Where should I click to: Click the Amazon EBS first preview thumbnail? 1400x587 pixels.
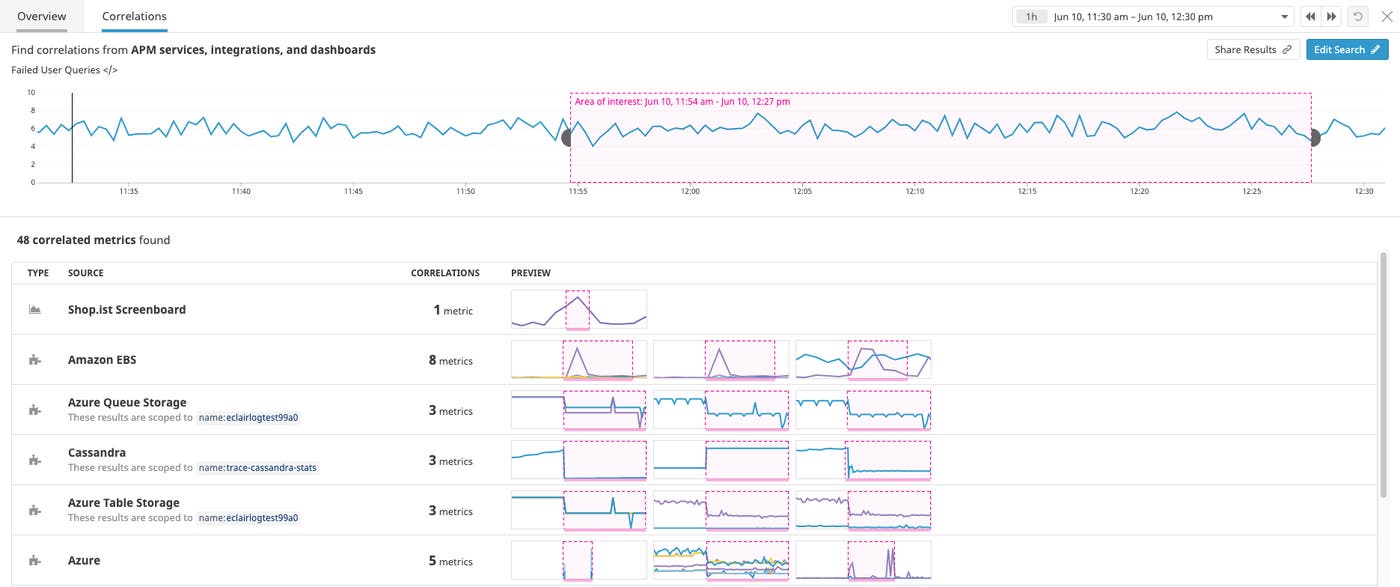tap(578, 359)
